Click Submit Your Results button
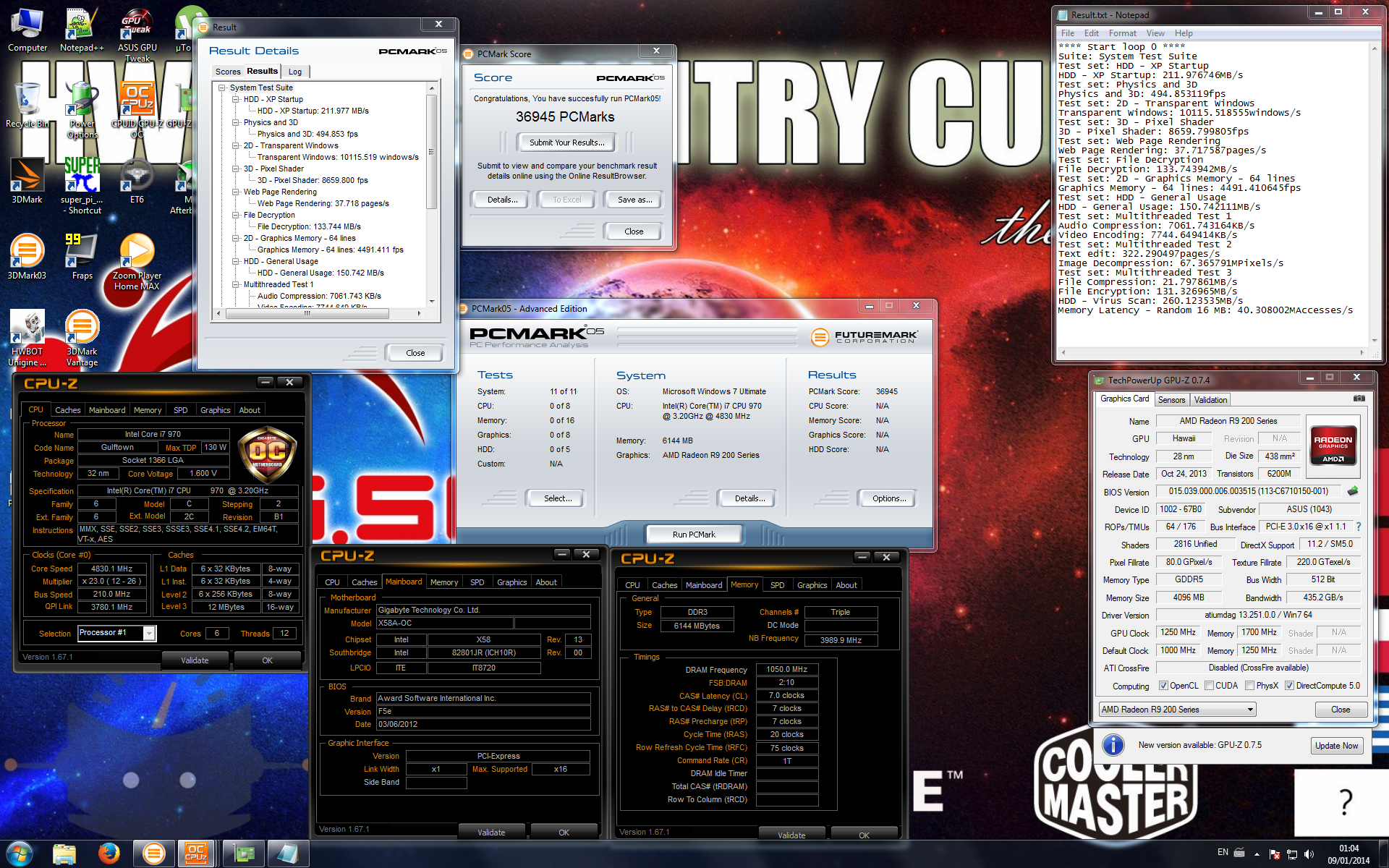1389x868 pixels. tap(566, 142)
